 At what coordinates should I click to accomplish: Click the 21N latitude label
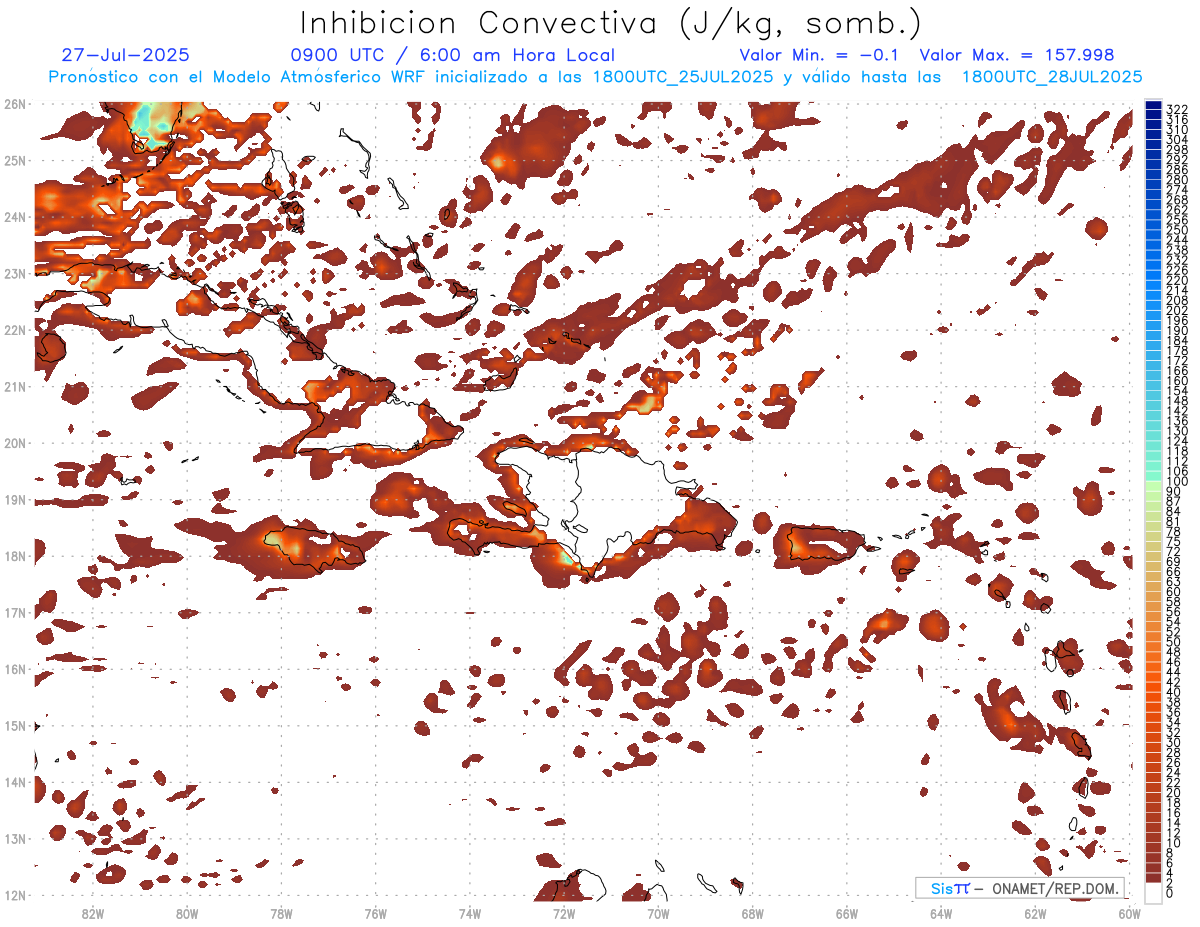[15, 386]
